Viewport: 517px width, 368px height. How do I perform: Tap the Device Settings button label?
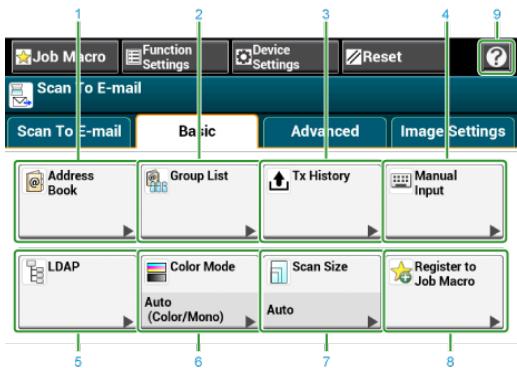point(276,57)
